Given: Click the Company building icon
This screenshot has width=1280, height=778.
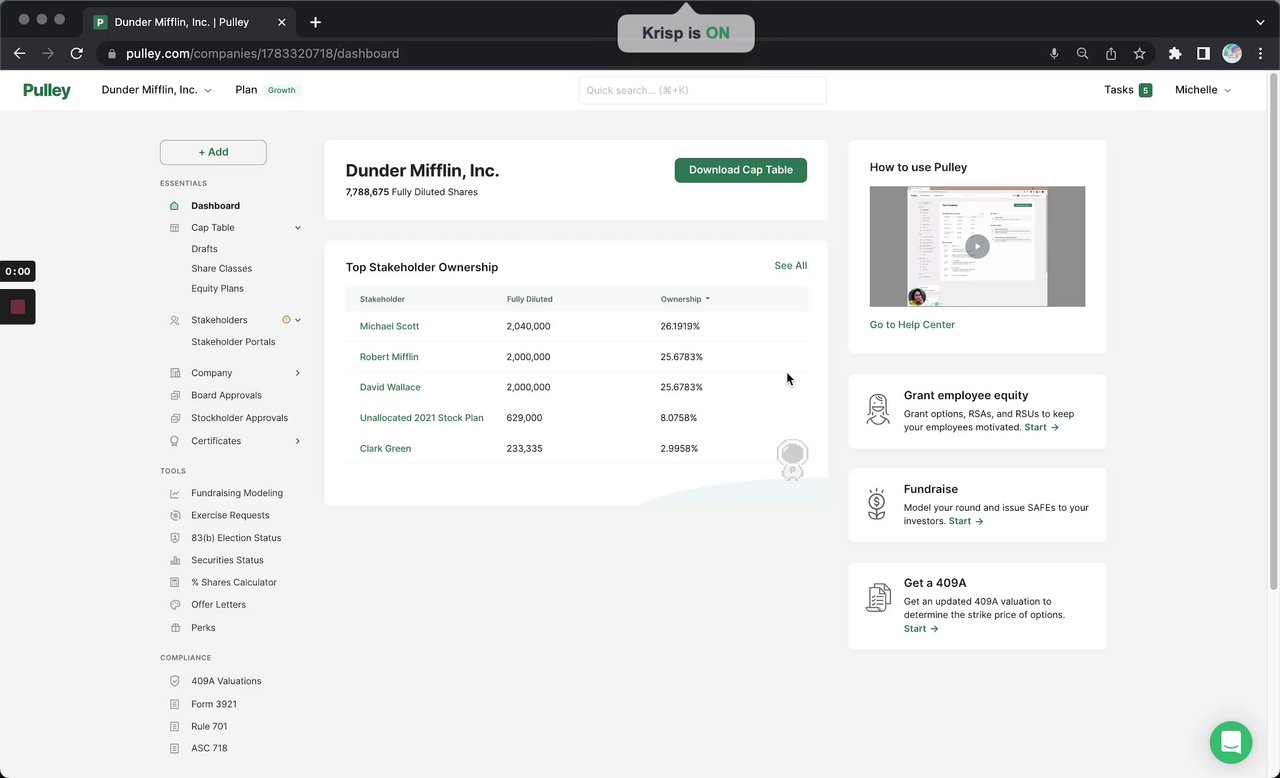Looking at the screenshot, I should point(175,373).
